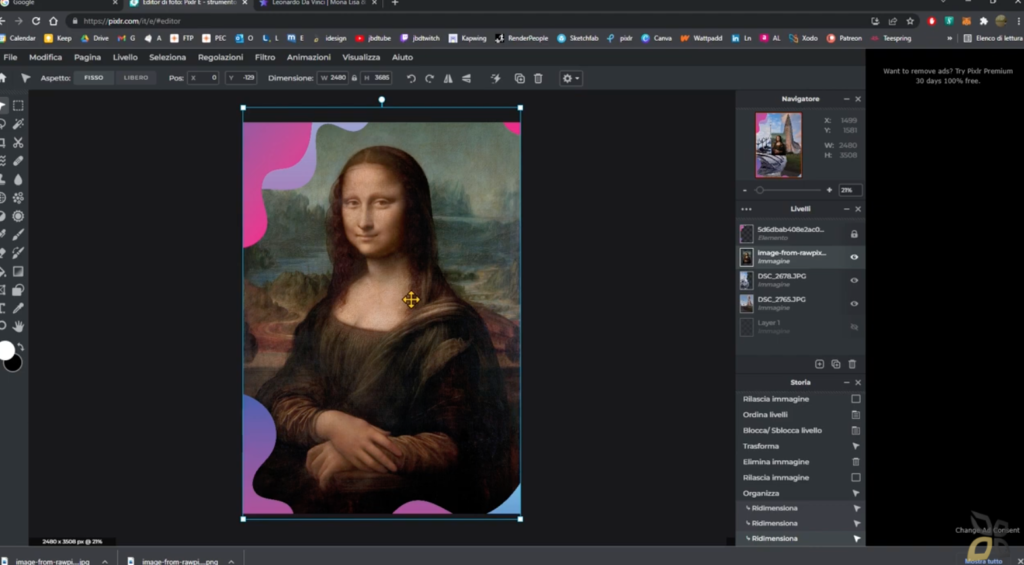This screenshot has width=1024, height=565.
Task: Hide the DSC_2678.JPG layer
Action: click(x=854, y=280)
